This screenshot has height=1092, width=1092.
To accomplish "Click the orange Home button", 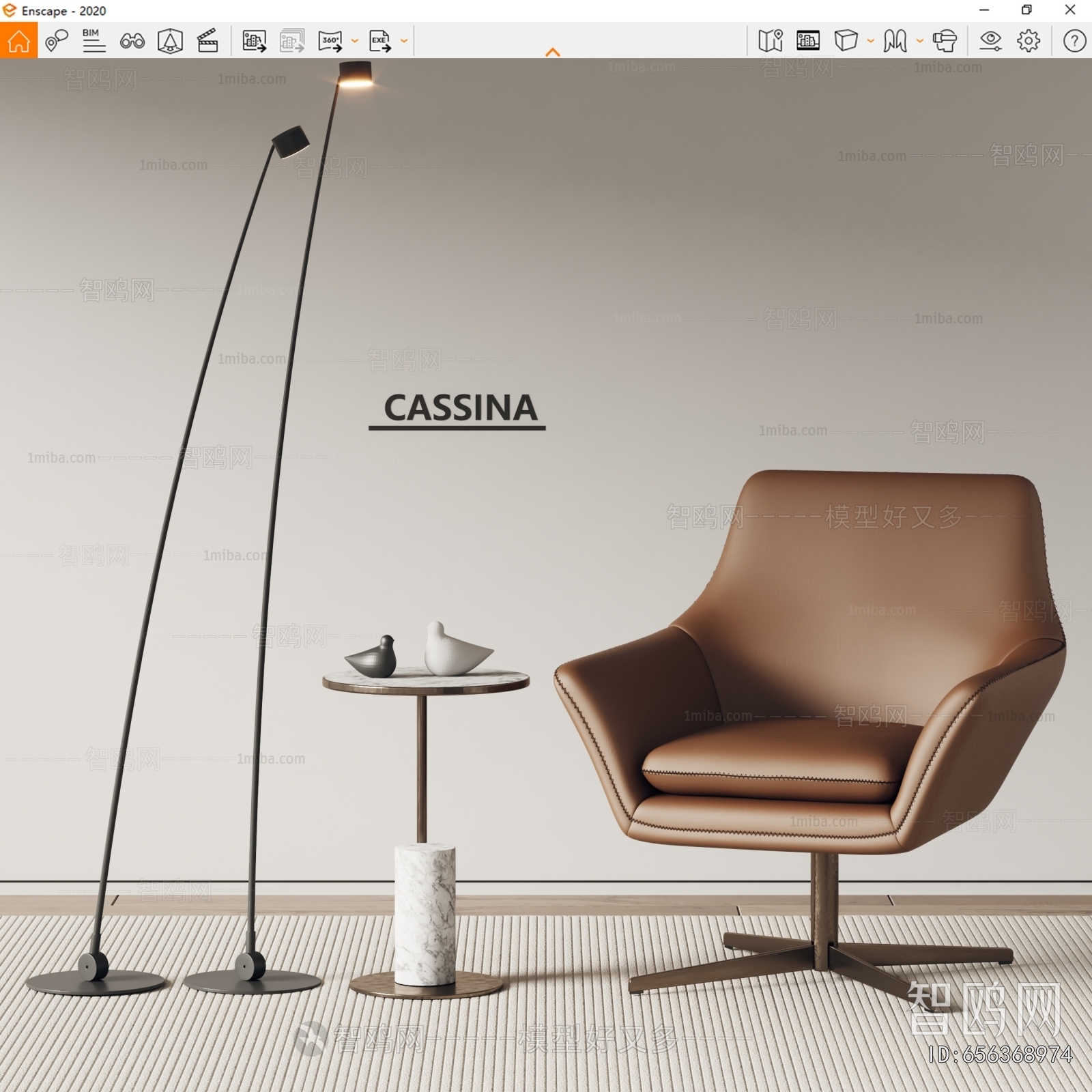I will [x=18, y=40].
